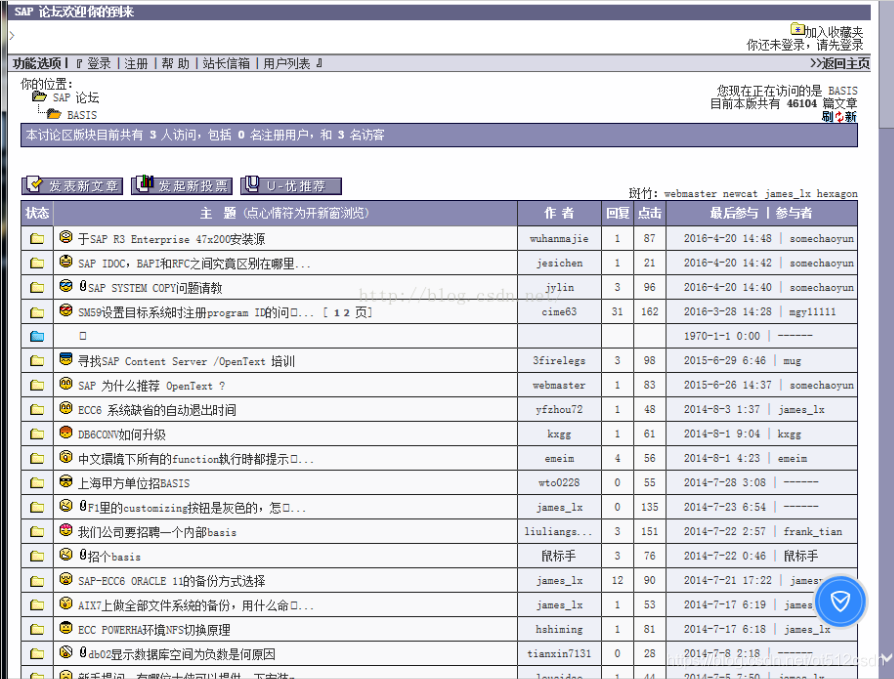
Task: Click mood icon of SAP 为什么推荐 OpenText thread
Action: (x=66, y=384)
